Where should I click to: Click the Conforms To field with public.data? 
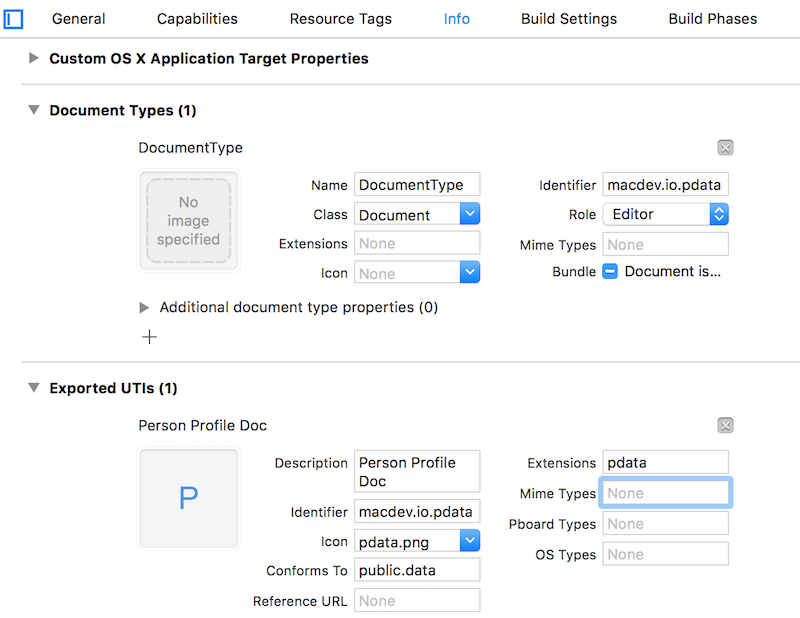coord(416,570)
